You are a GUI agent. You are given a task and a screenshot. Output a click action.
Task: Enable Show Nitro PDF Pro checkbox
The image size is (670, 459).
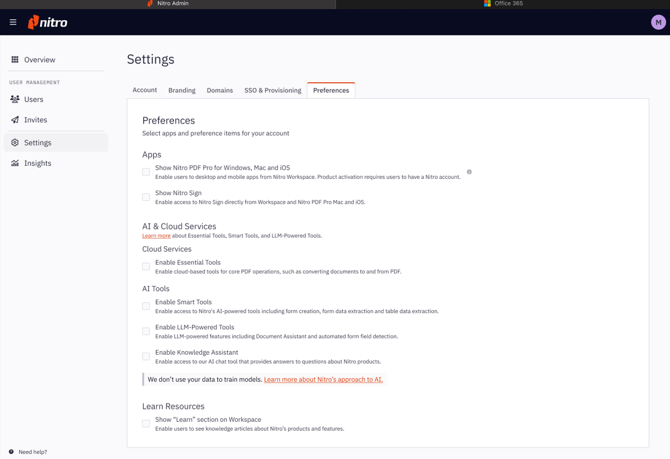pyautogui.click(x=146, y=172)
